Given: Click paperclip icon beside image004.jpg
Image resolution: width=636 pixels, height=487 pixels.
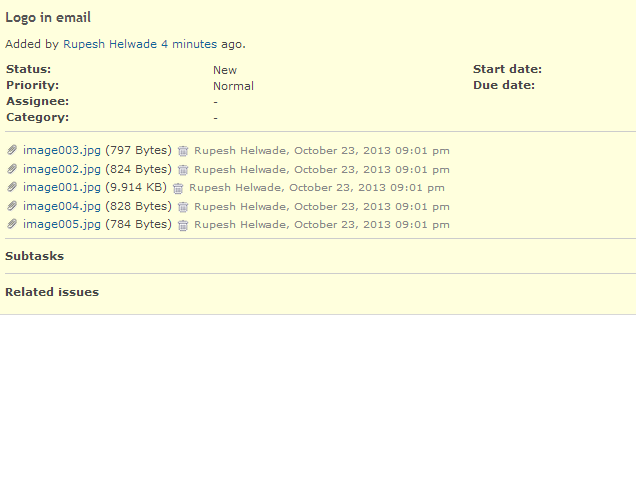Looking at the screenshot, I should (12, 206).
